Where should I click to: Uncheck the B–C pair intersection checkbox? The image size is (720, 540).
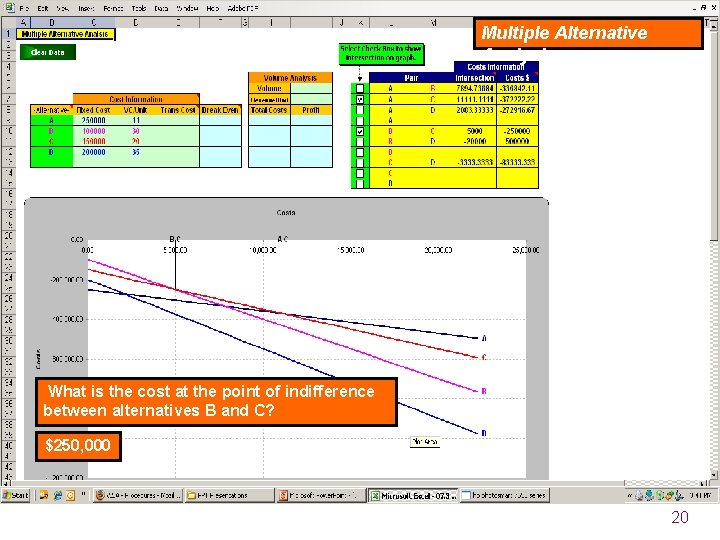[x=360, y=131]
